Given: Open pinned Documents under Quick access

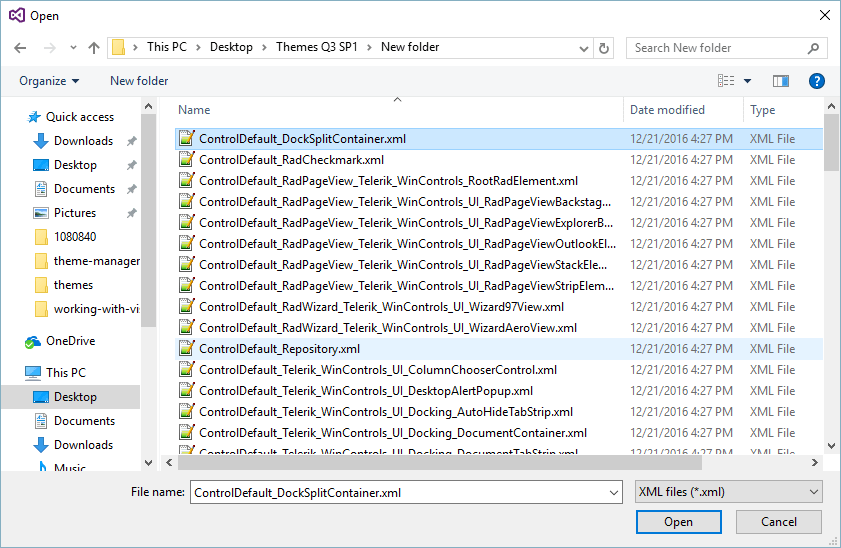Looking at the screenshot, I should (x=84, y=189).
